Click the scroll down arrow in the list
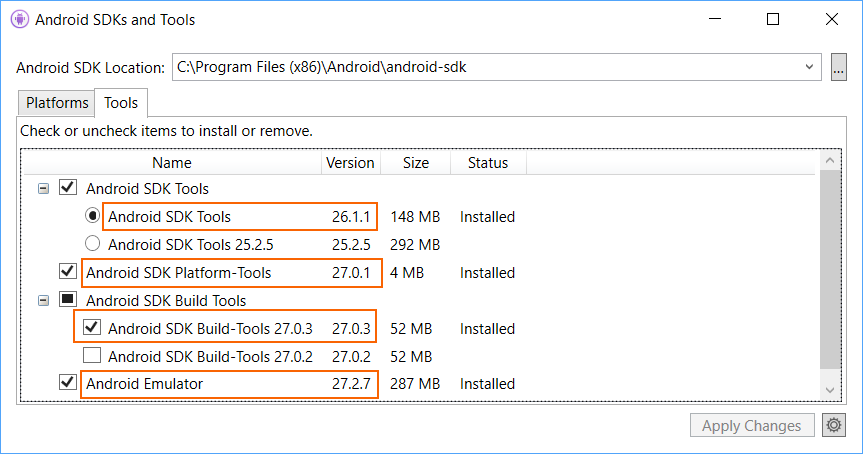The image size is (863, 454). (x=830, y=390)
